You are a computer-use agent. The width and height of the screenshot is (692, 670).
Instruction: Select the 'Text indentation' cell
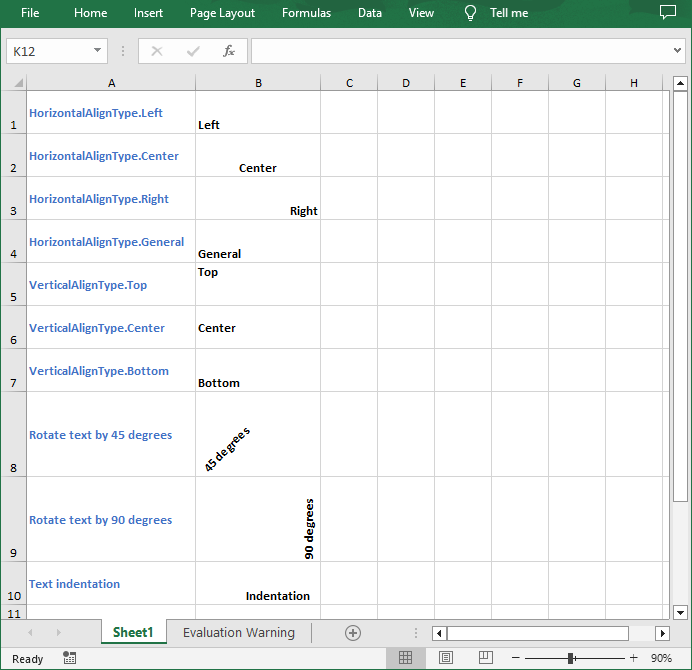tap(111, 583)
